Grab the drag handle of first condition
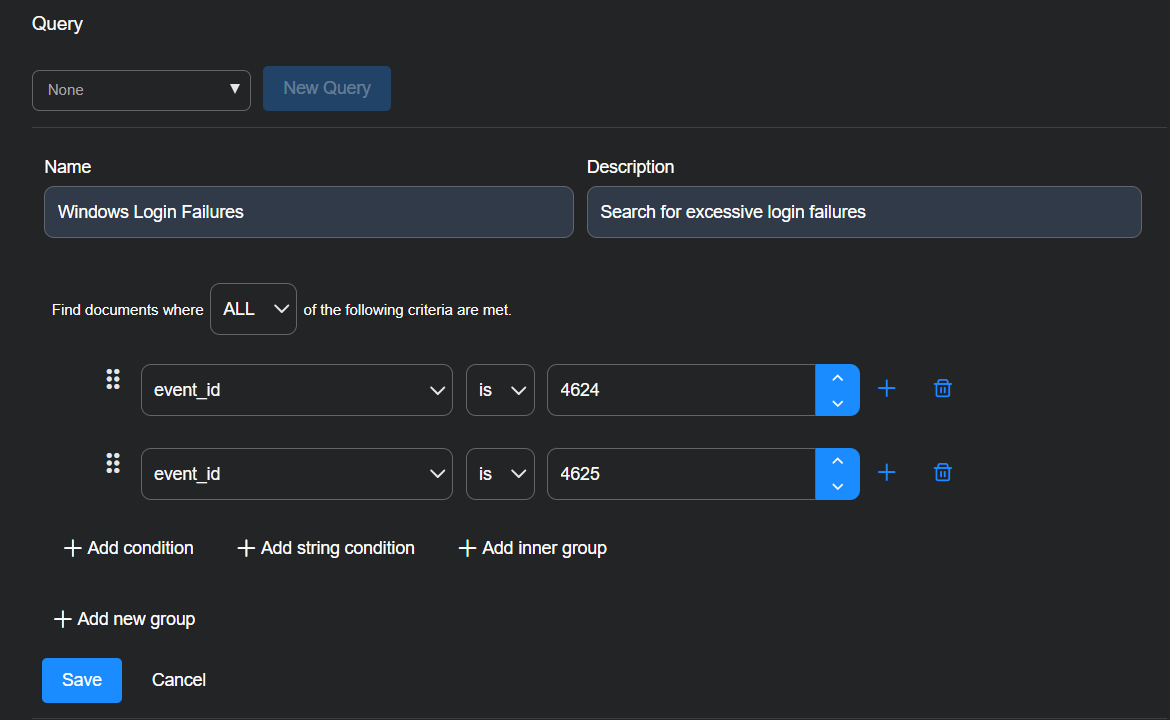The height and width of the screenshot is (720, 1170). (x=113, y=379)
